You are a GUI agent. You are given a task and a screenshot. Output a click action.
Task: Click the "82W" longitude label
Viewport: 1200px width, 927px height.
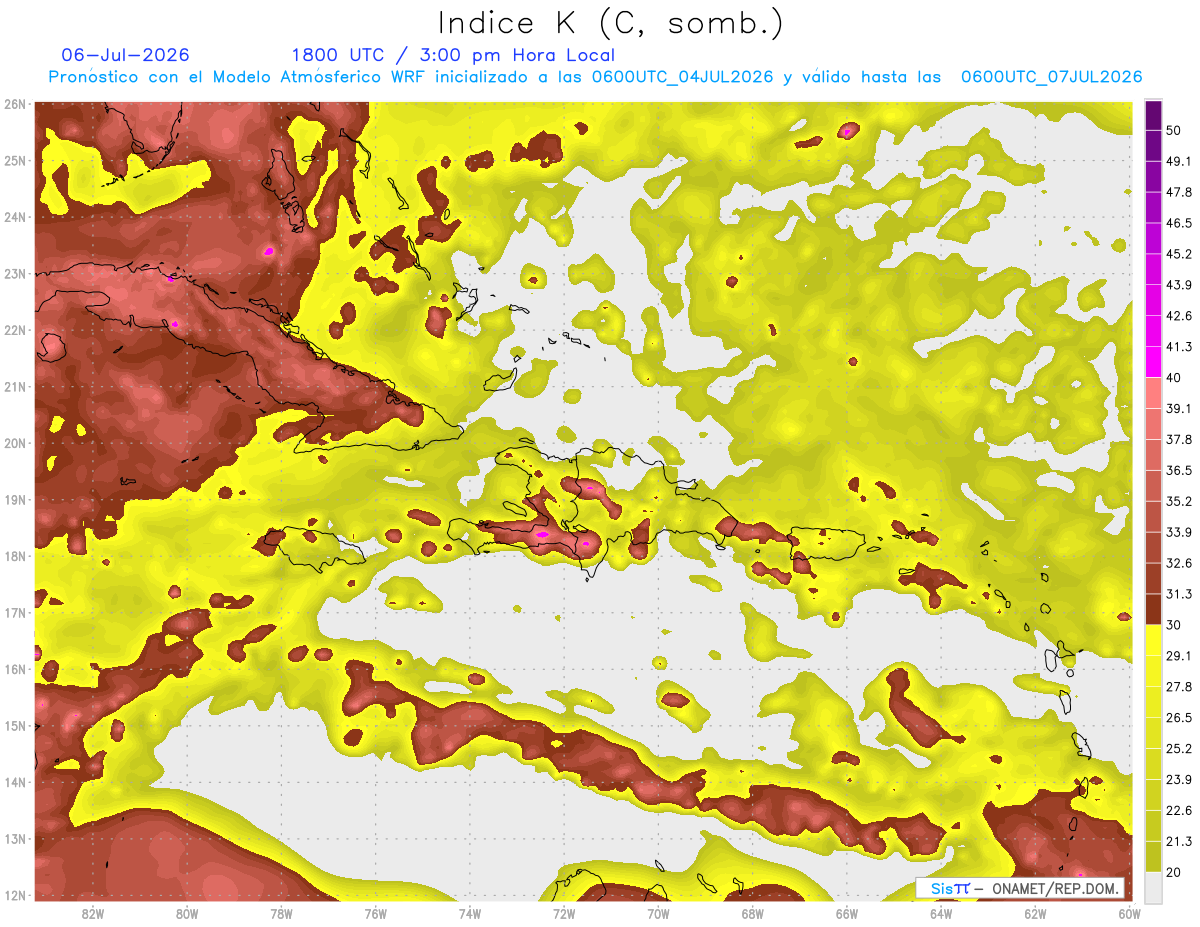click(x=93, y=914)
